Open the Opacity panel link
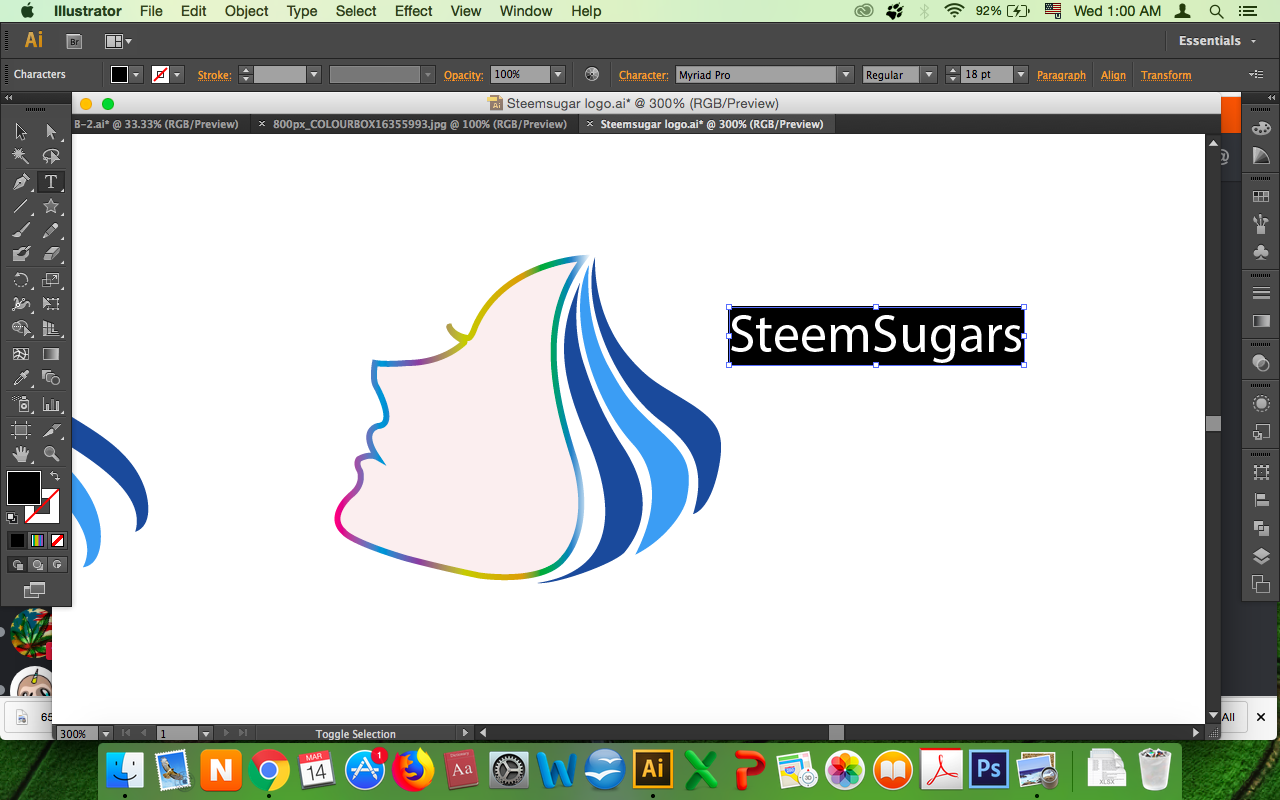1280x800 pixels. coord(464,75)
